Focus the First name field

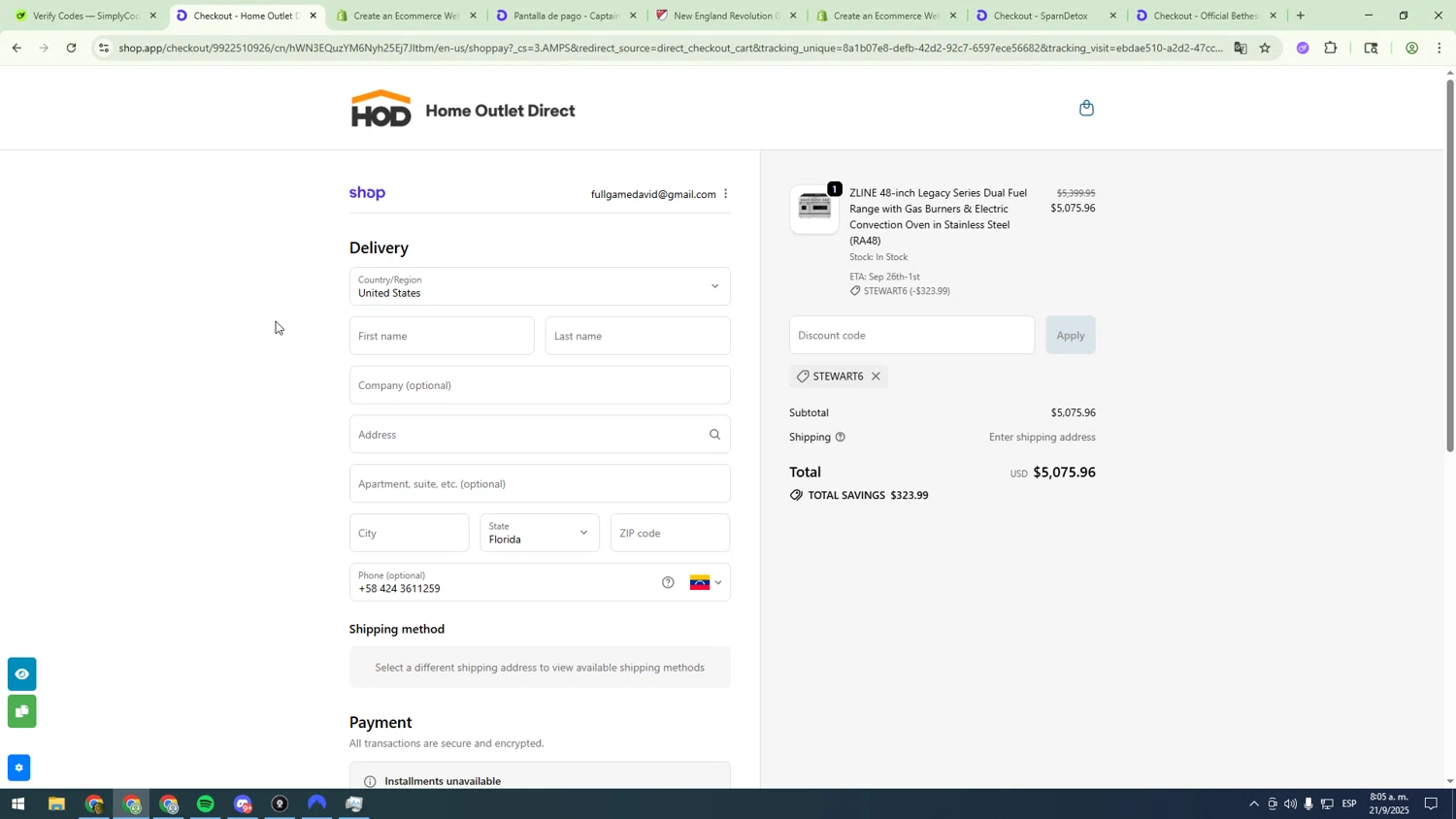click(x=442, y=336)
